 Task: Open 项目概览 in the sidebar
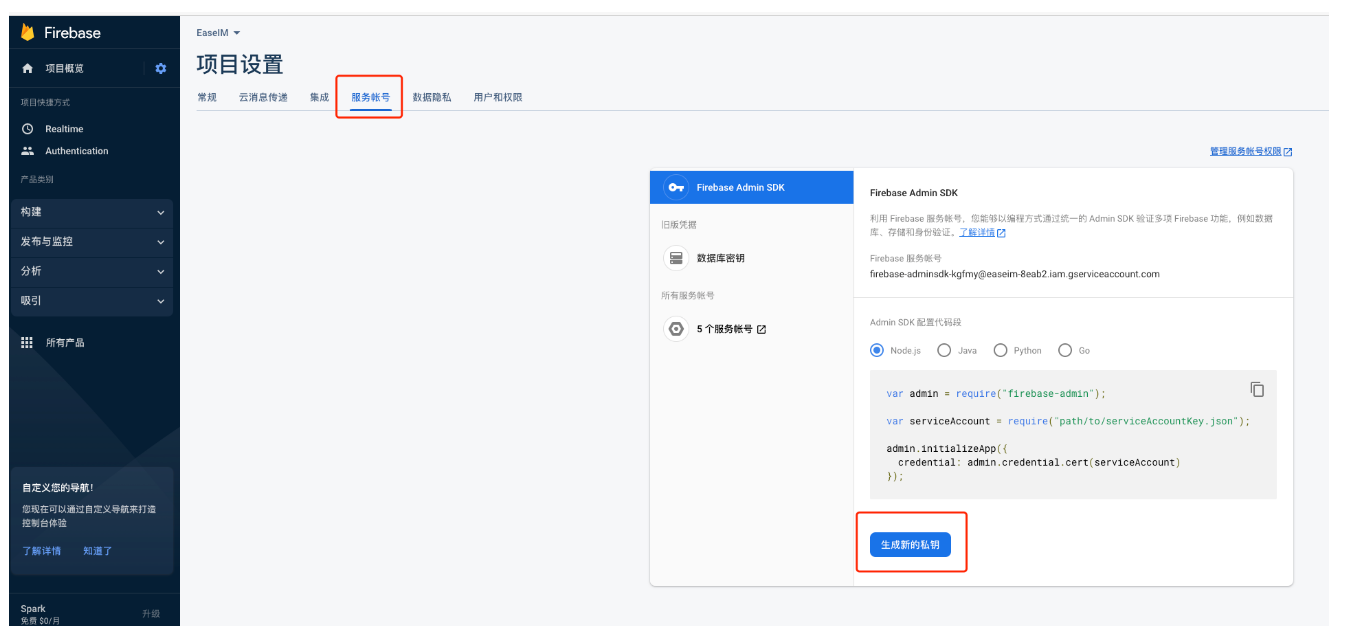64,68
